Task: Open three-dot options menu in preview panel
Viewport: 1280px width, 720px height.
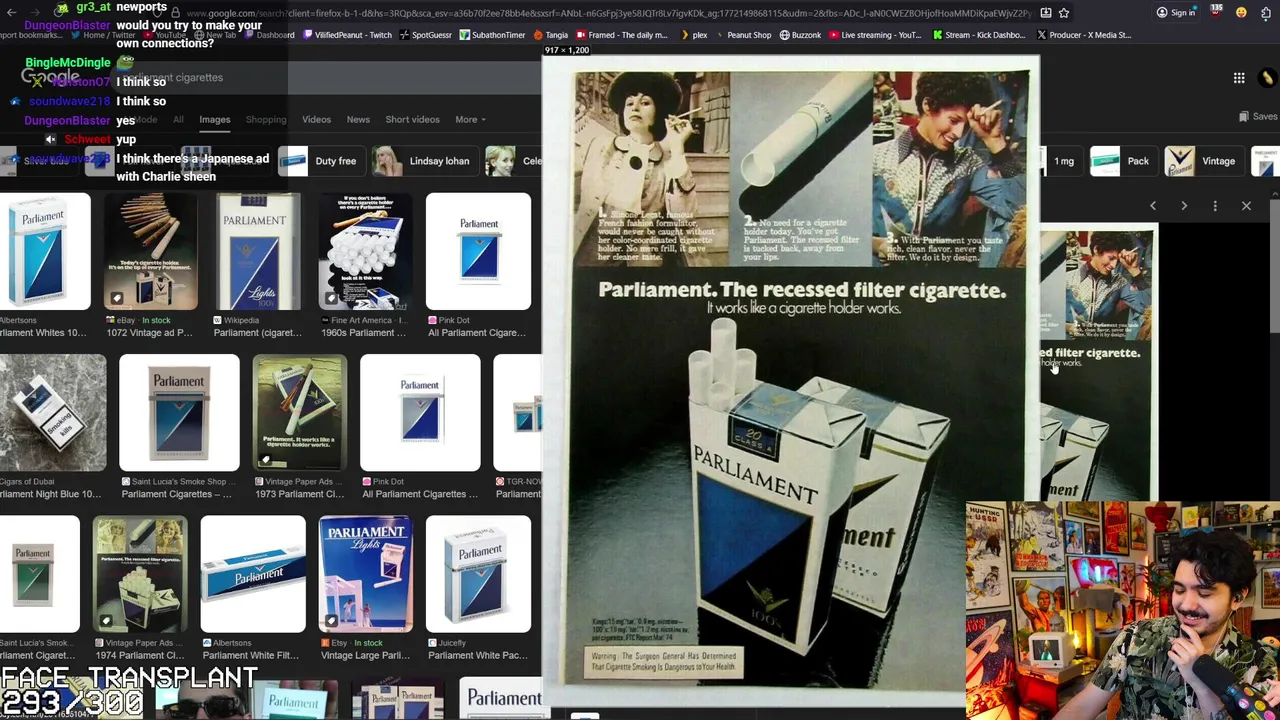Action: pyautogui.click(x=1215, y=206)
